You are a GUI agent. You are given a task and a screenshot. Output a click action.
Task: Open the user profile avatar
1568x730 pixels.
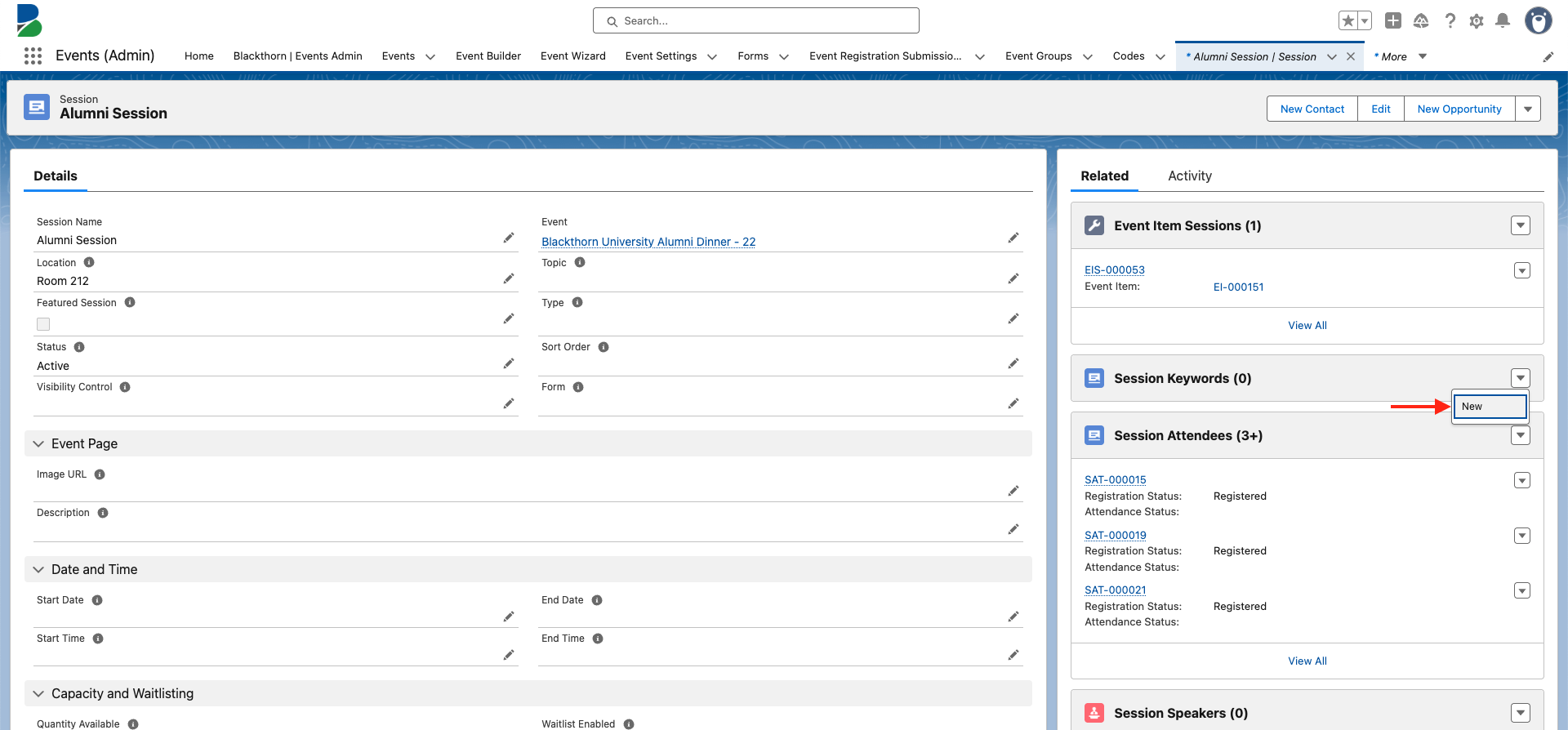(1538, 20)
